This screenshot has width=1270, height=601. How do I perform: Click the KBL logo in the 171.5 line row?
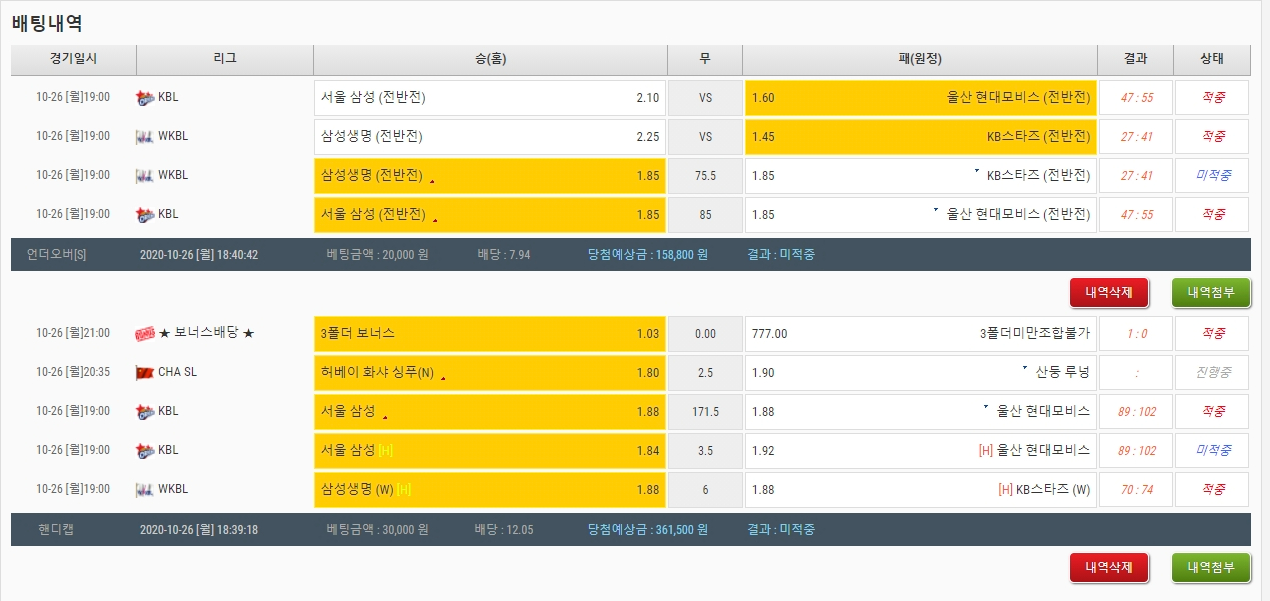click(x=145, y=411)
